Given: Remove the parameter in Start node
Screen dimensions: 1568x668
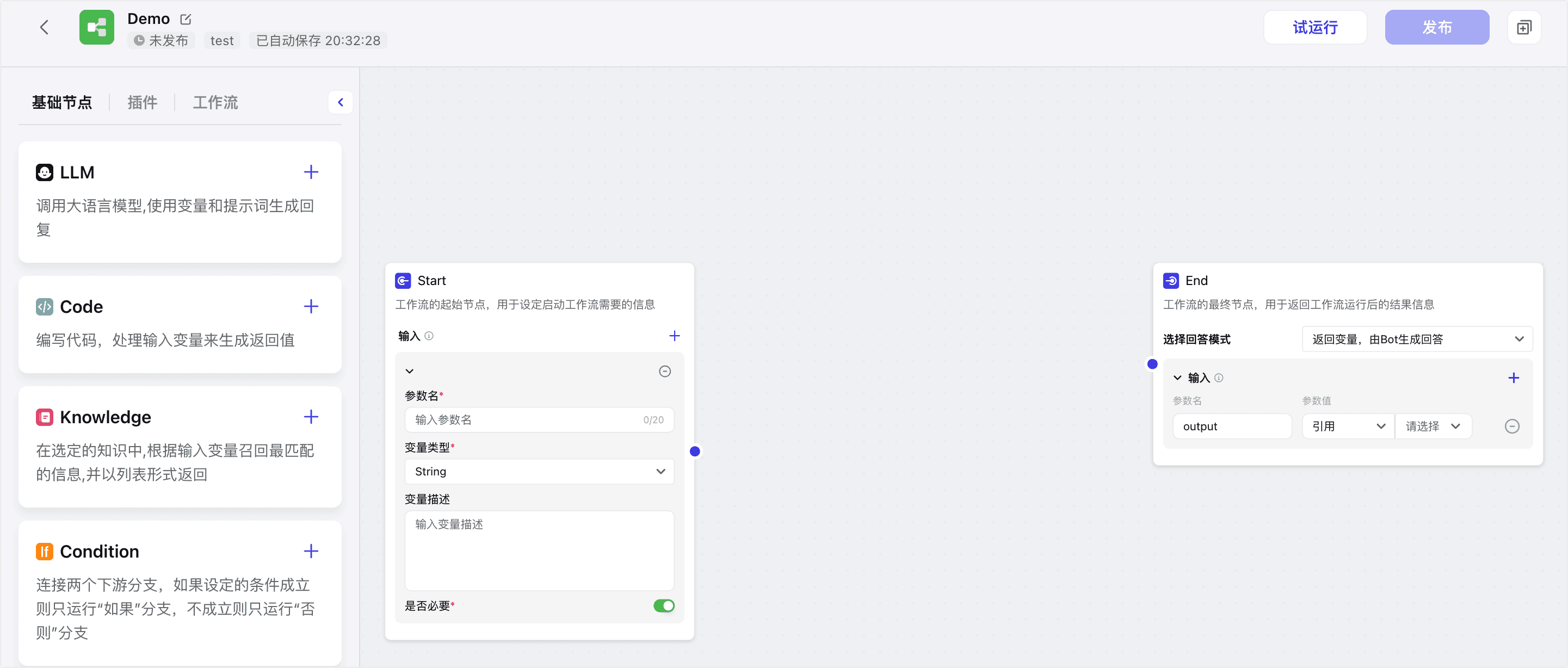Looking at the screenshot, I should [665, 371].
